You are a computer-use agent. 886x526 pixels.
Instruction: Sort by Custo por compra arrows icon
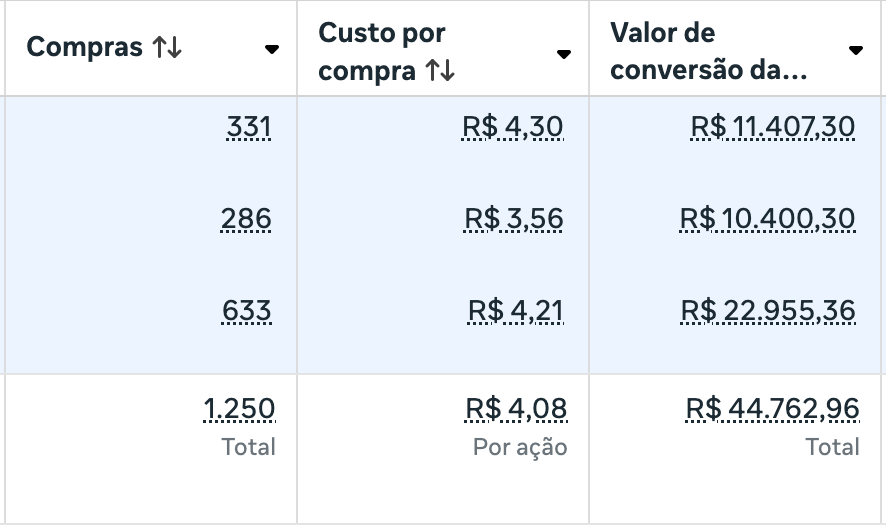pos(440,71)
